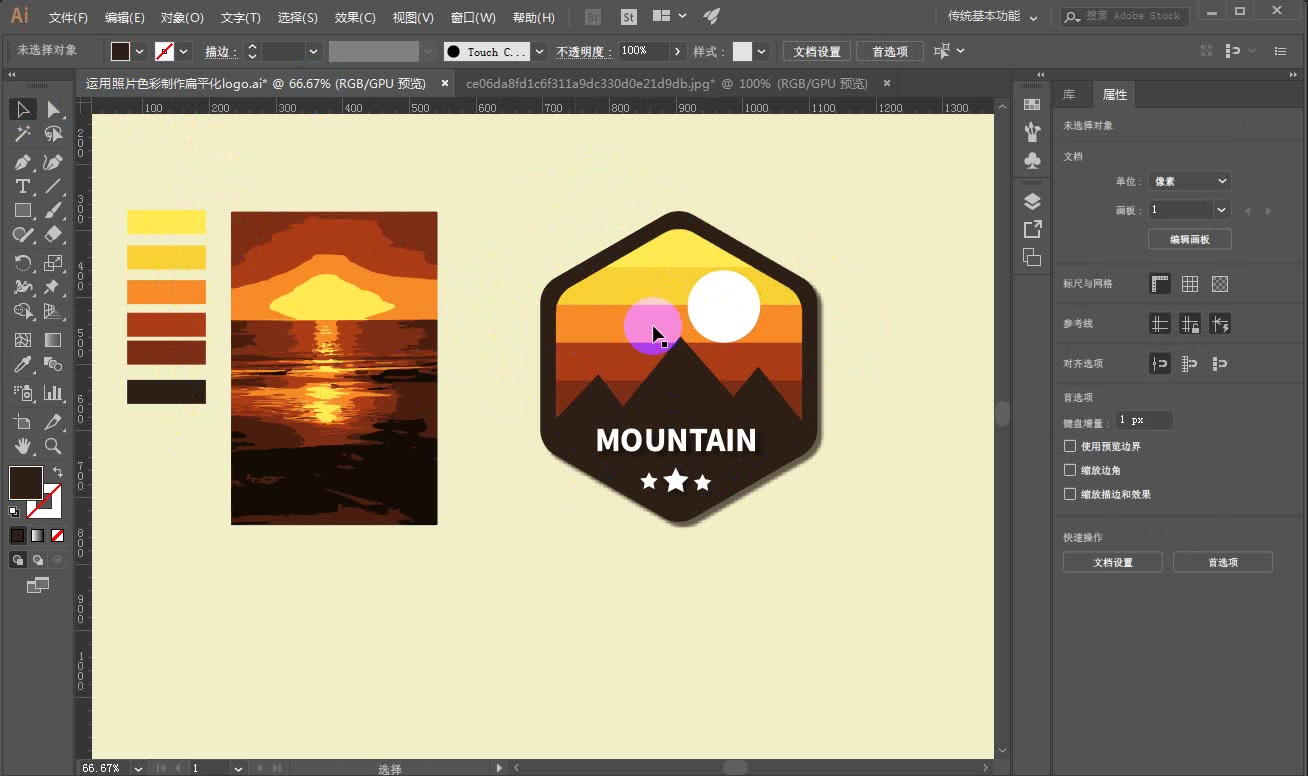Select the Rotate tool
Screen dimensions: 1308x776
[x=22, y=263]
